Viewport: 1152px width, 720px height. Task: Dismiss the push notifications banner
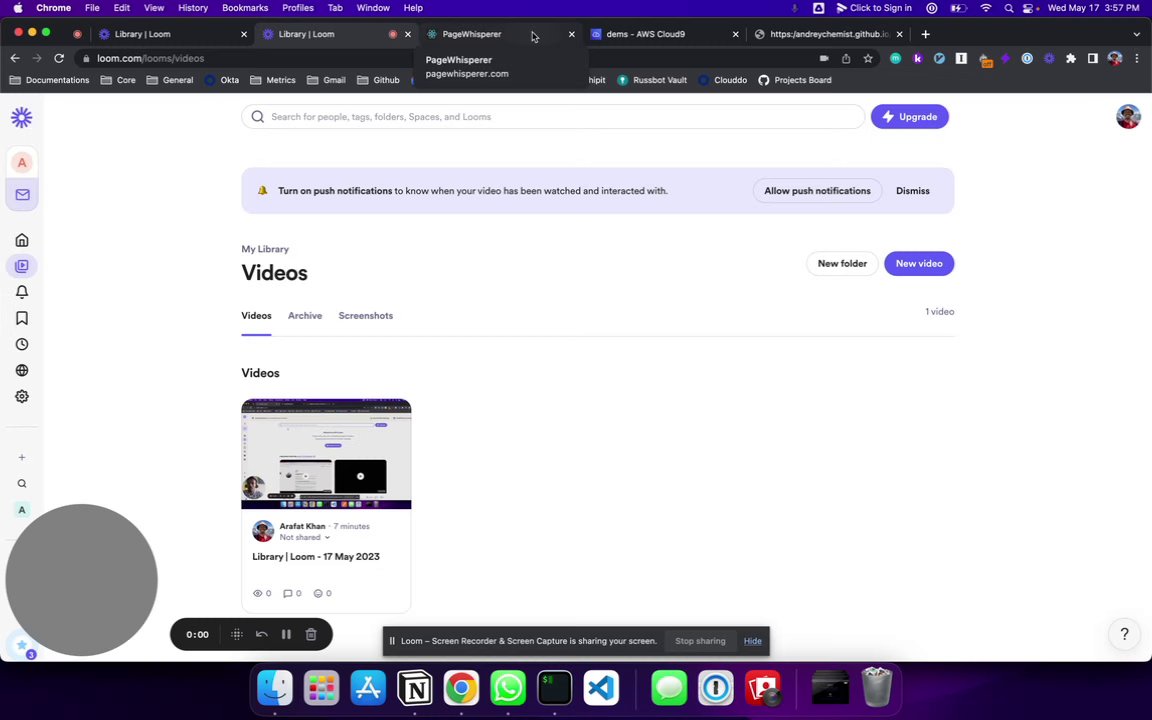[x=912, y=191]
